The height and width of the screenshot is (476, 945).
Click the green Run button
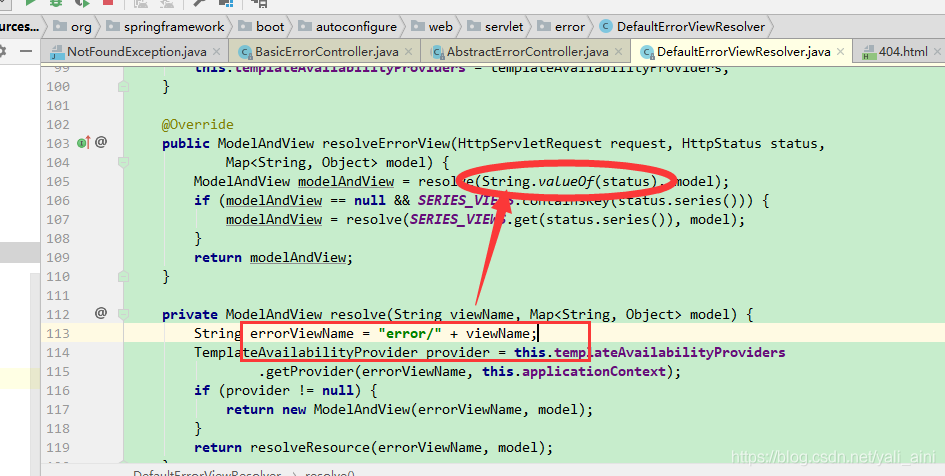[x=30, y=2]
